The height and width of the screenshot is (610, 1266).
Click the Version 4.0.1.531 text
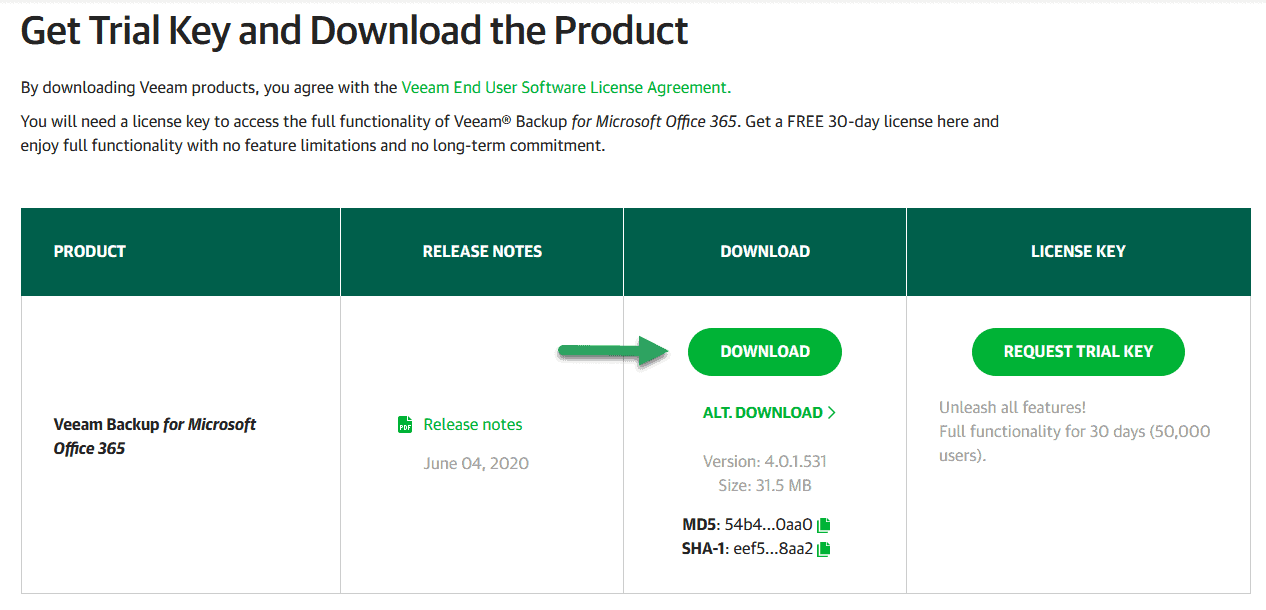click(x=765, y=462)
